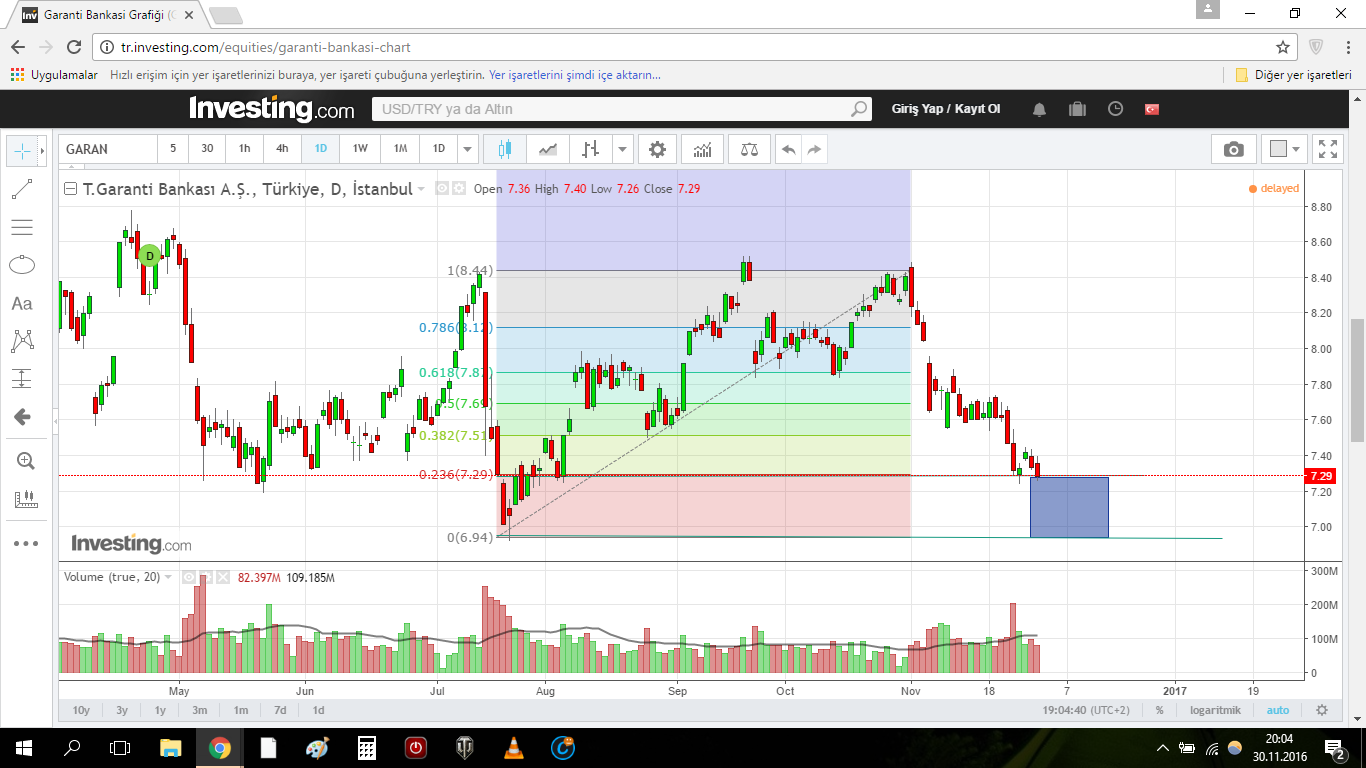
Task: Select the ellipse shape tool
Action: [22, 265]
